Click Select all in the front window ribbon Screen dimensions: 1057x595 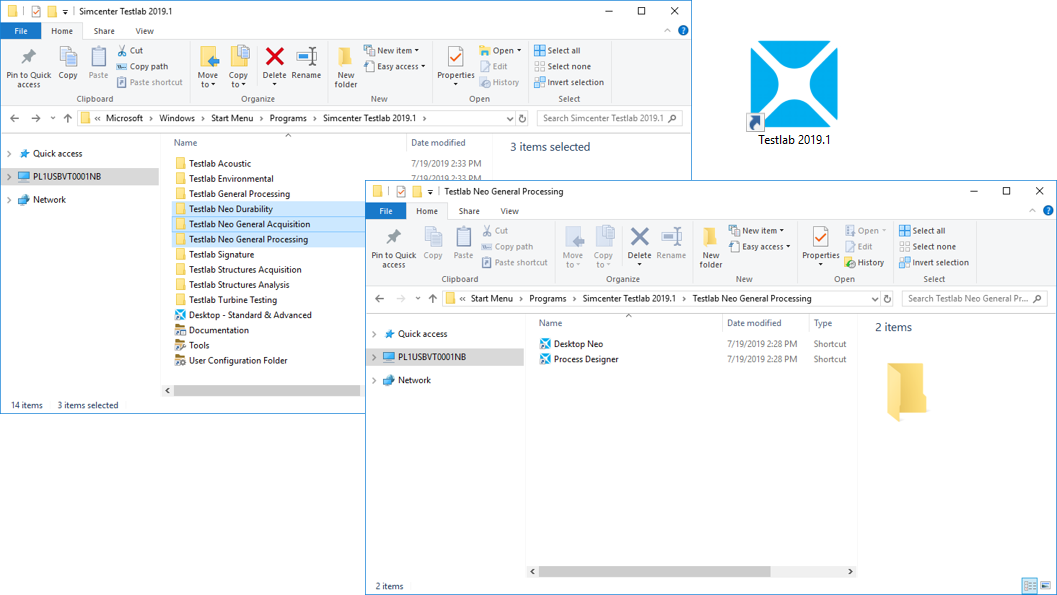click(921, 231)
